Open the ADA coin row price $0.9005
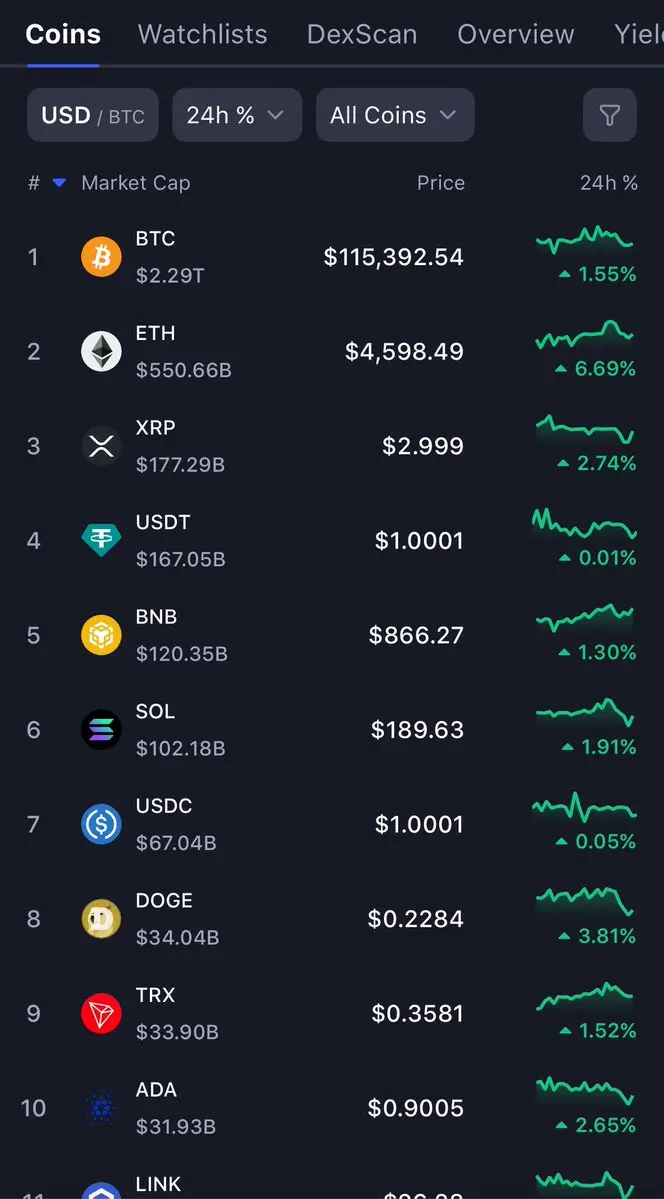The width and height of the screenshot is (664, 1199). pos(415,1108)
